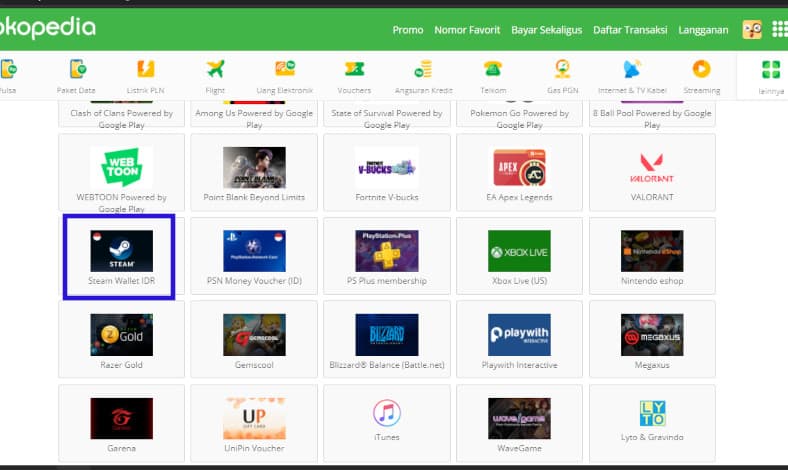Select PSN Money Voucher (ID)

coord(254,256)
